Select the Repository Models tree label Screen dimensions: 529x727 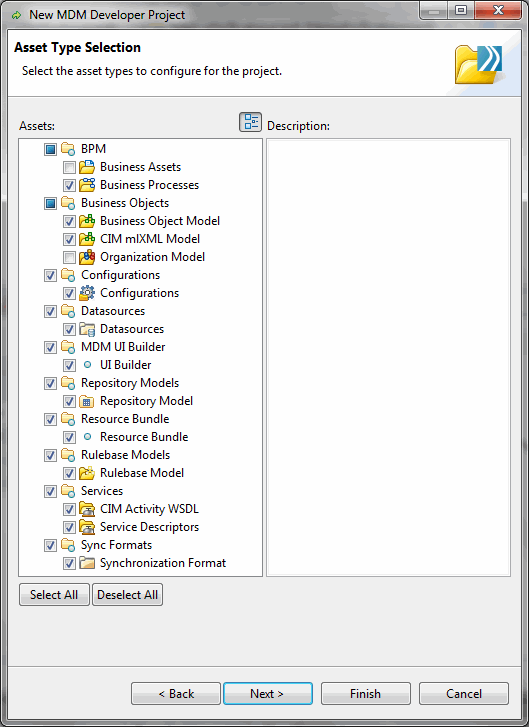click(x=130, y=383)
